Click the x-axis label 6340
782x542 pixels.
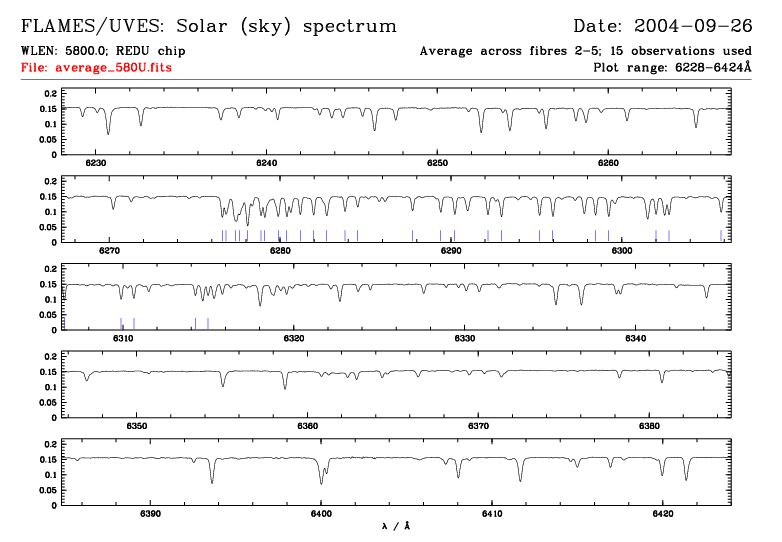[x=635, y=339]
